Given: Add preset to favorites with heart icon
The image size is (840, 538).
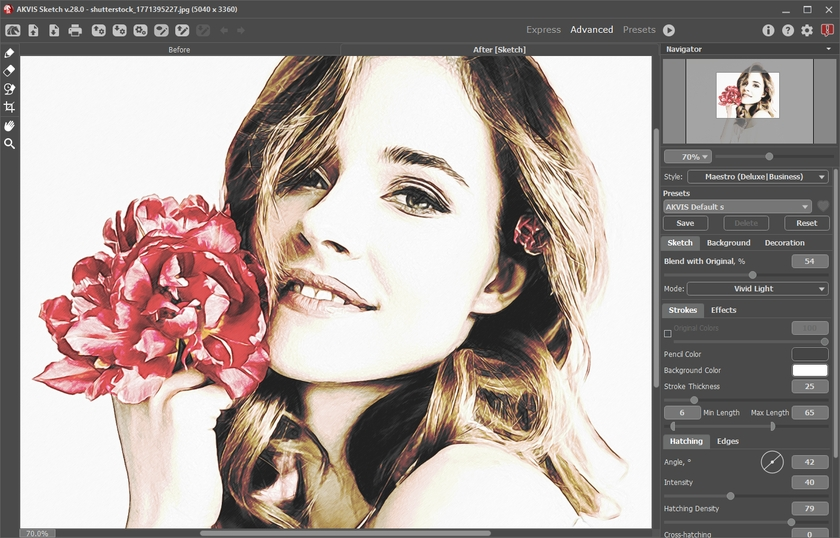Looking at the screenshot, I should pos(823,207).
